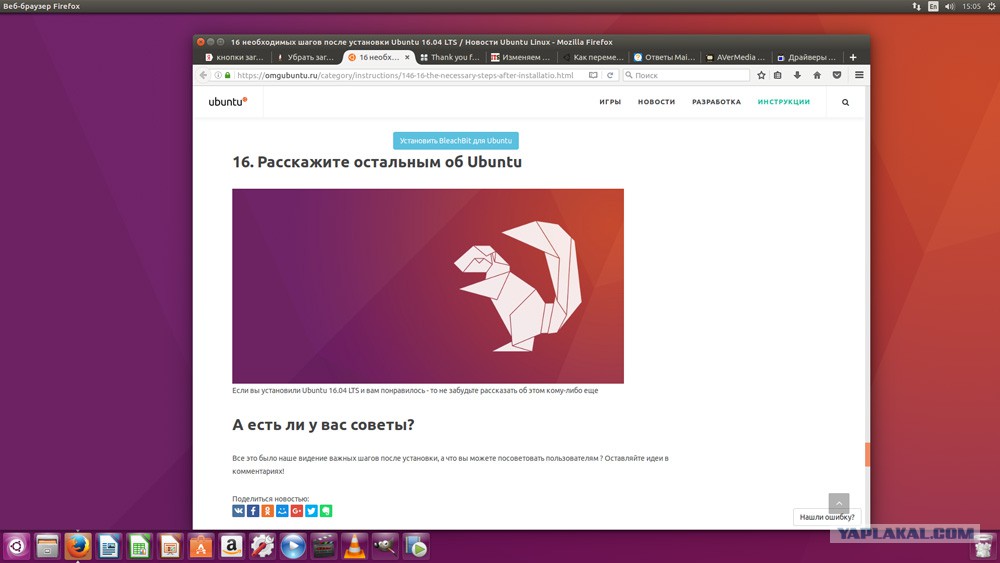1000x563 pixels.
Task: Open LibreOffice Impress from the dock
Action: (170, 546)
